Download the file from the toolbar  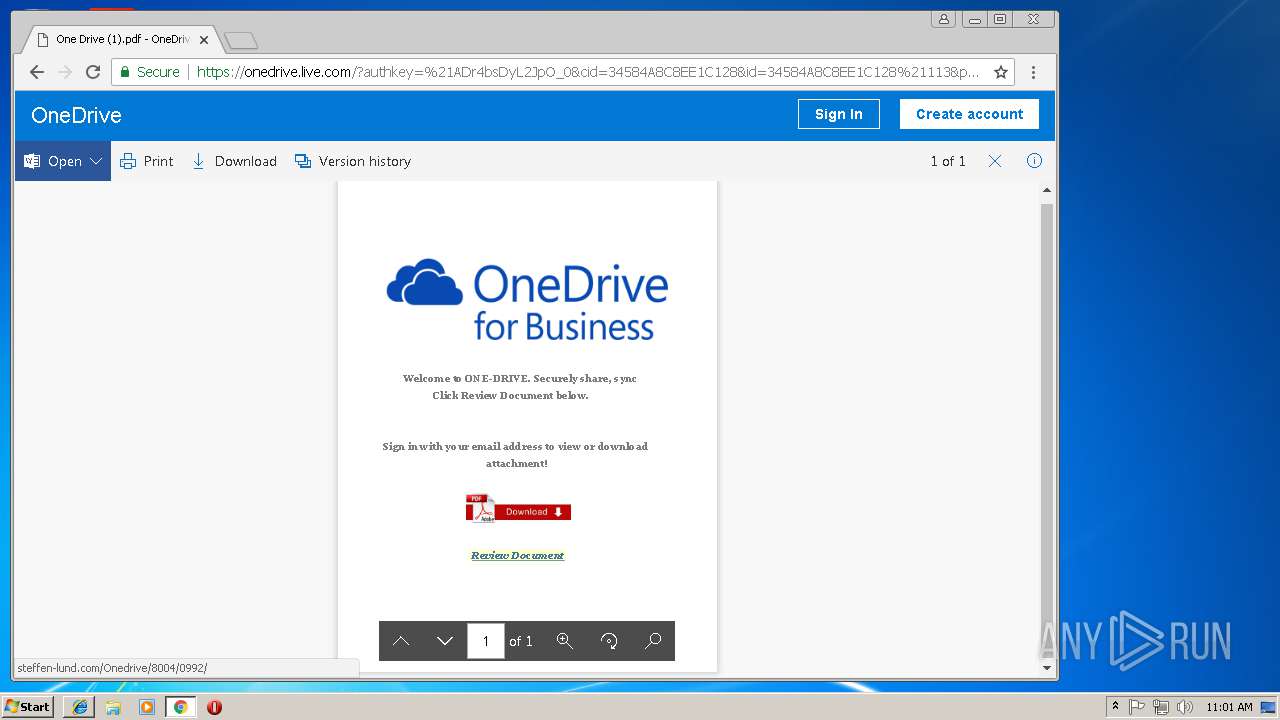pos(234,161)
